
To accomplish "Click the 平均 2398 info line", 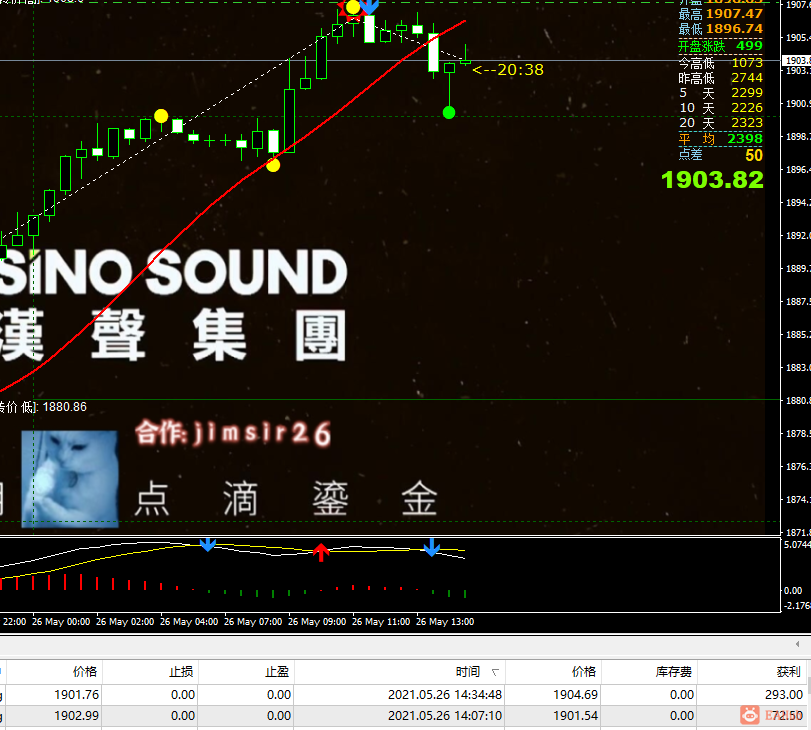I will [720, 139].
